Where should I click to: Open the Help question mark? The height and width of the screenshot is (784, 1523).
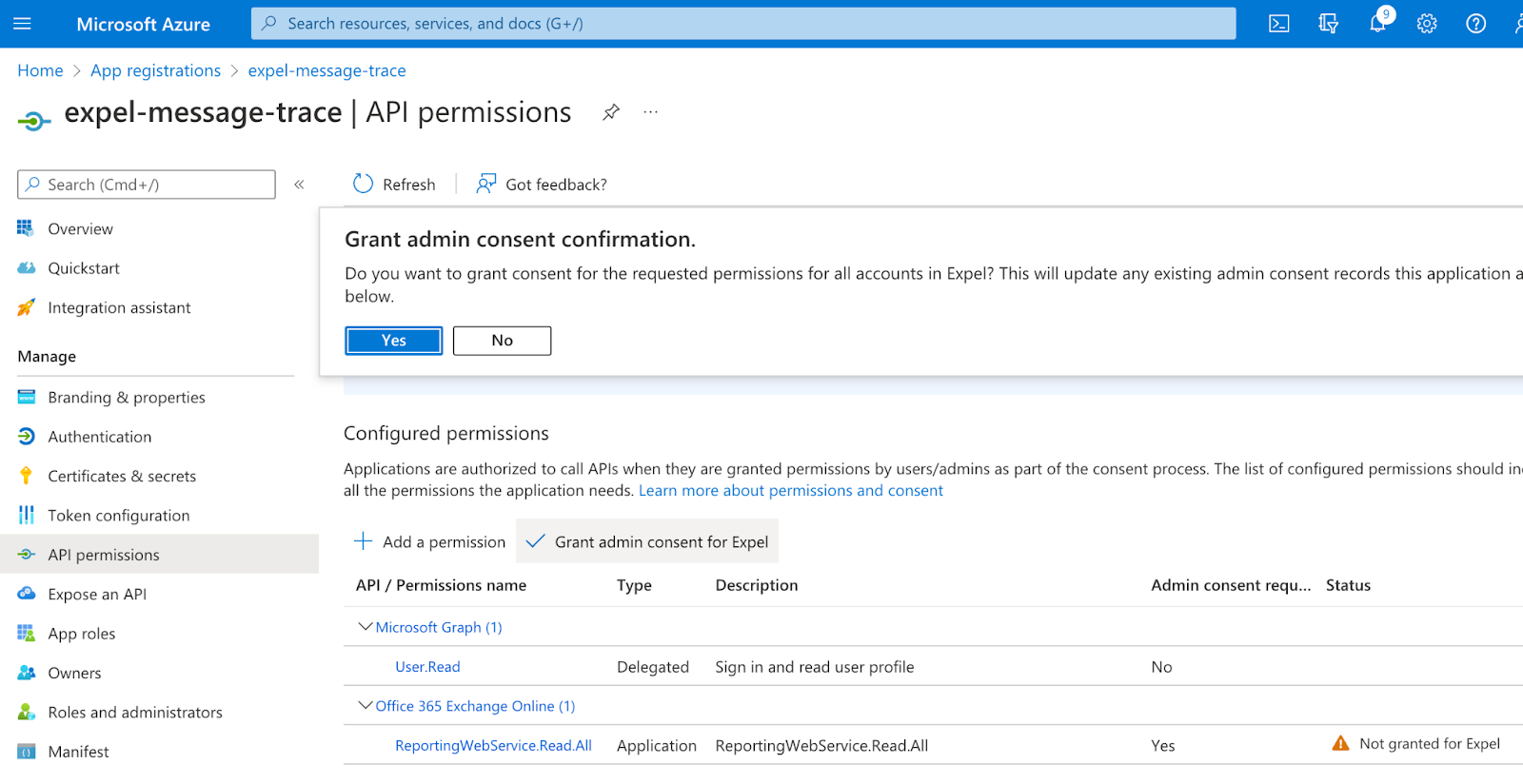[x=1476, y=24]
